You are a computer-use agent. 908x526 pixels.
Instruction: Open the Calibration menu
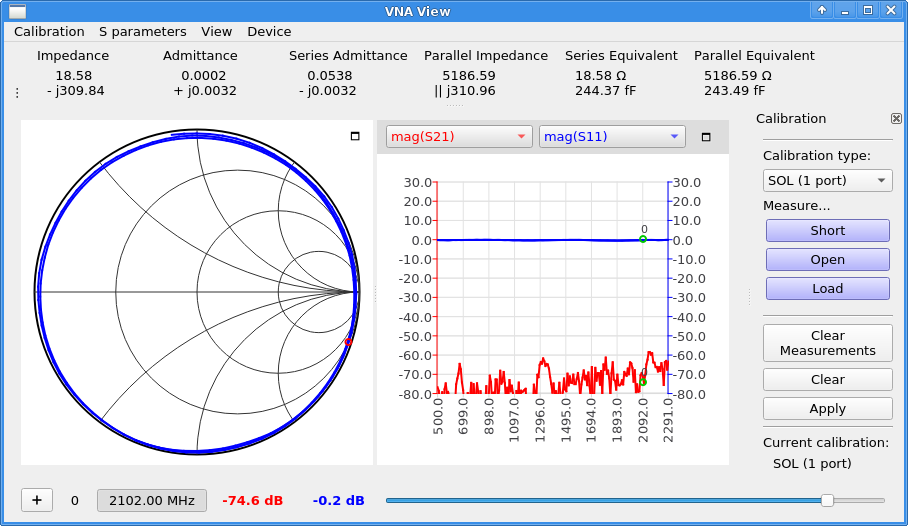49,32
